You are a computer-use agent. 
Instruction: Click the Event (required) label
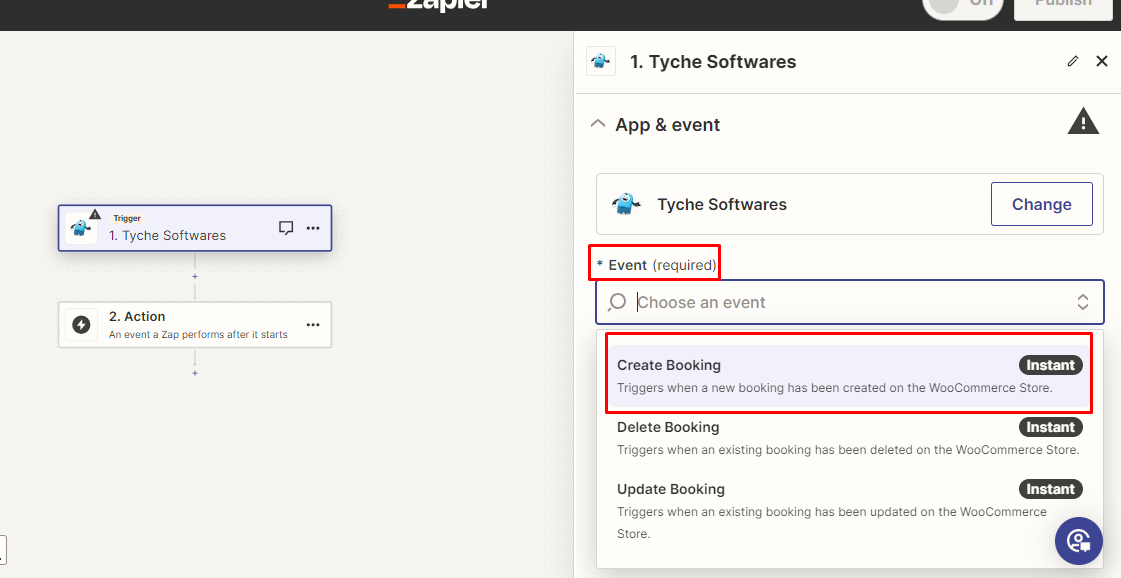pos(656,265)
